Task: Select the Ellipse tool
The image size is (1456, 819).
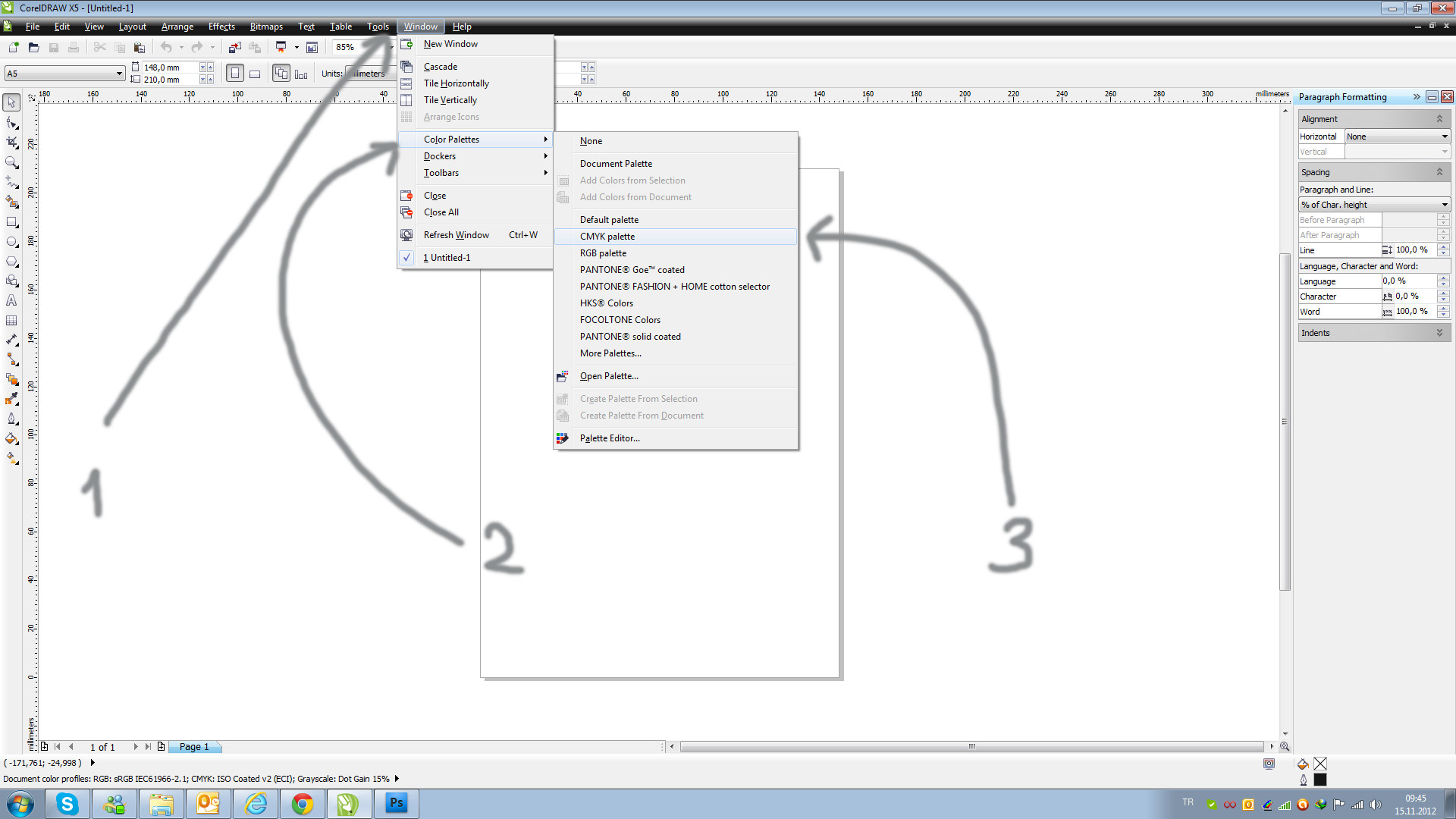Action: 12,242
